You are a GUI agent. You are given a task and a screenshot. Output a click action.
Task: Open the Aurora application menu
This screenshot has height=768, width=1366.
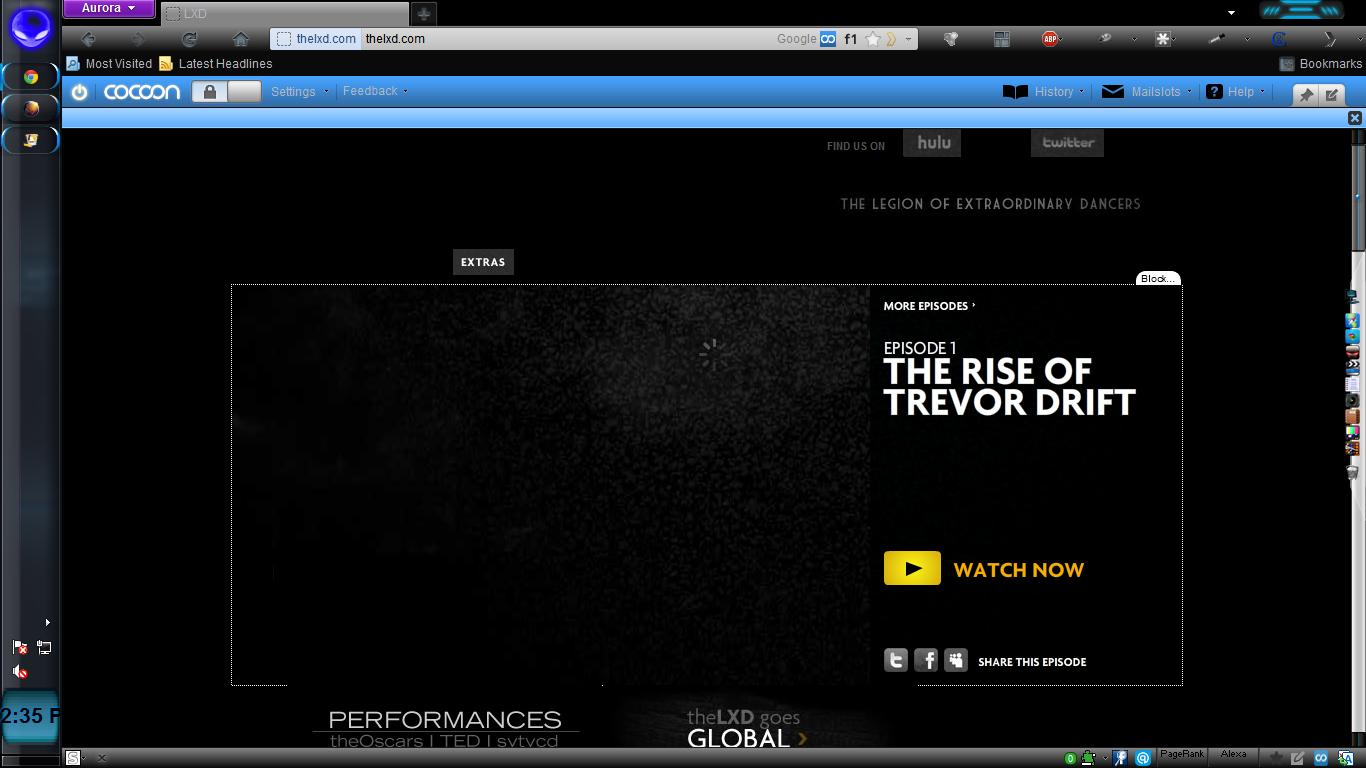109,8
